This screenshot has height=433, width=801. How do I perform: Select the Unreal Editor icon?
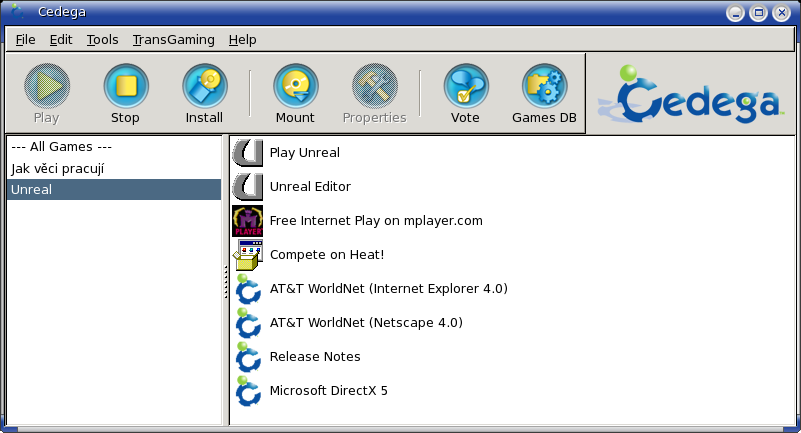click(x=248, y=186)
